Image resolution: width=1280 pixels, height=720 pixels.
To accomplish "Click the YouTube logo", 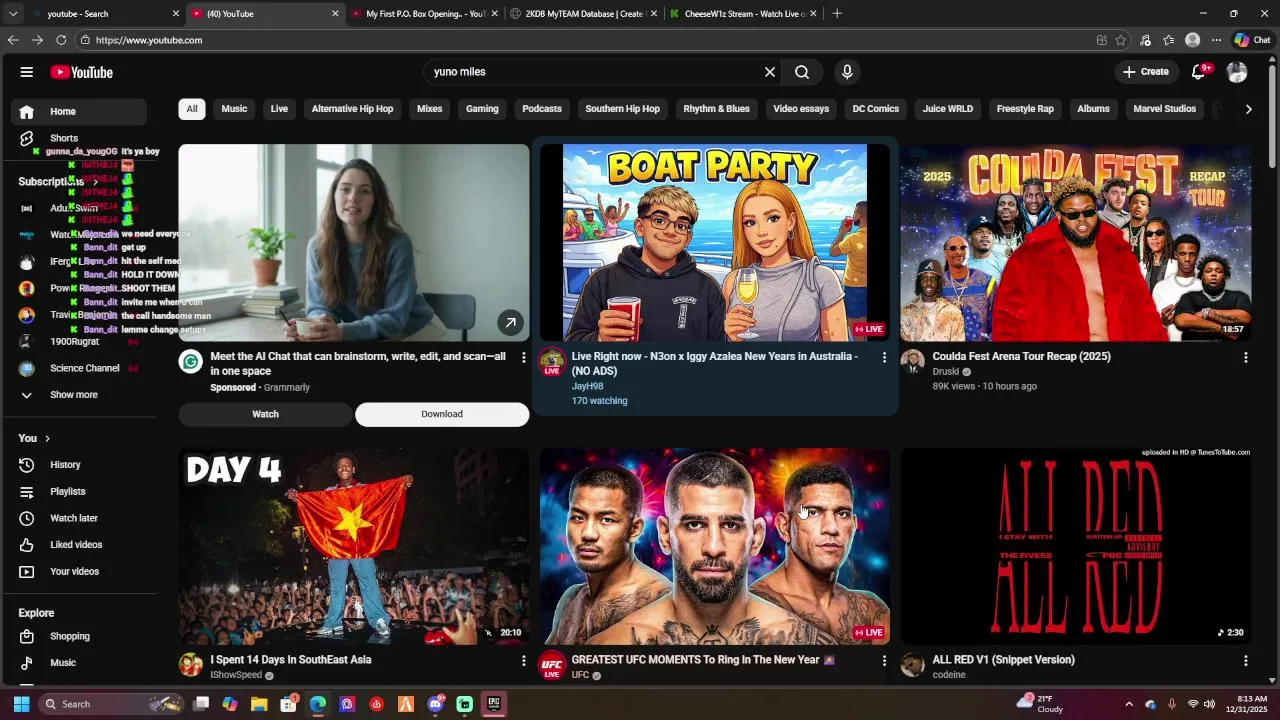I will pos(82,72).
